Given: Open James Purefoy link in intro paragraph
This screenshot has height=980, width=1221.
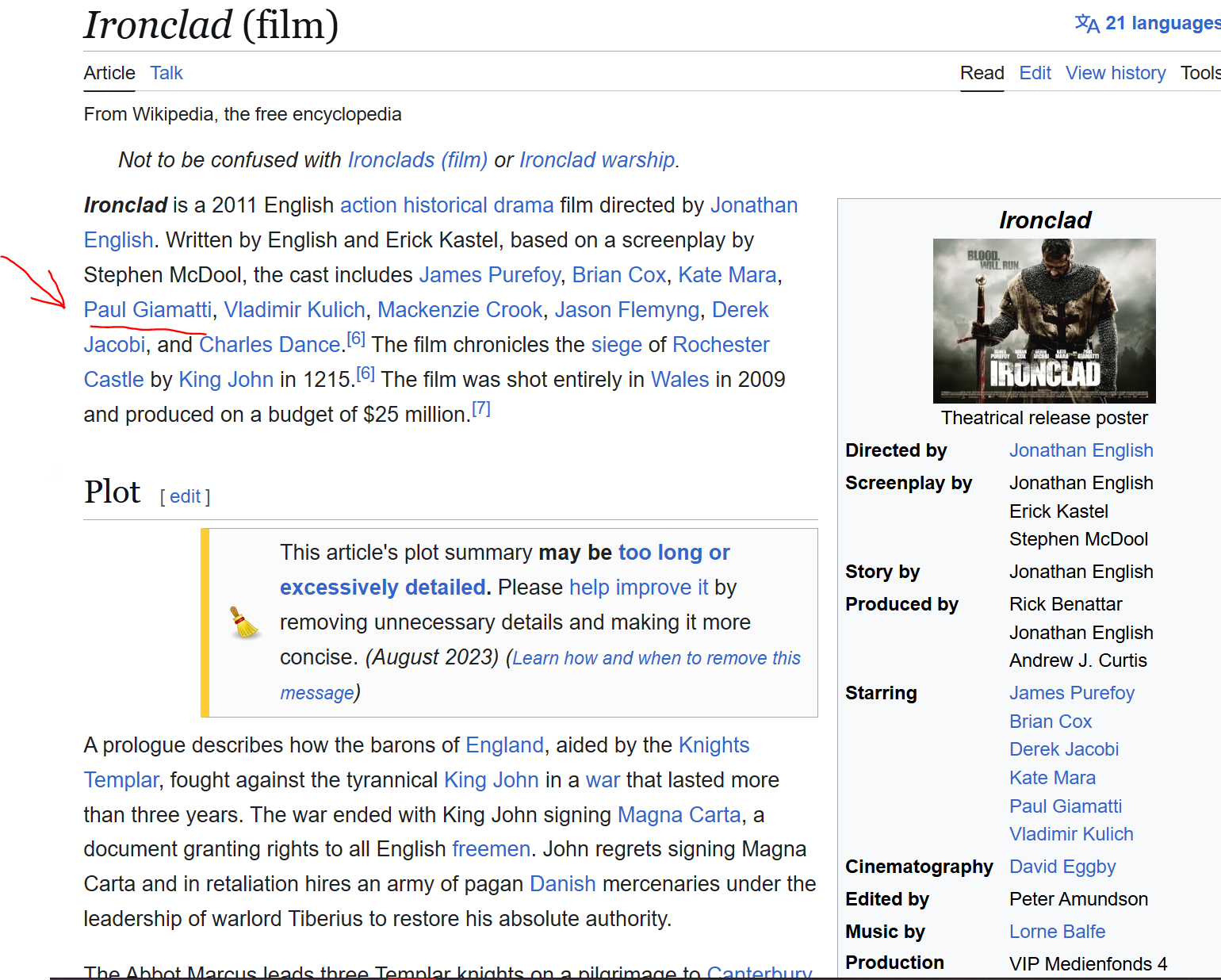Looking at the screenshot, I should (490, 275).
